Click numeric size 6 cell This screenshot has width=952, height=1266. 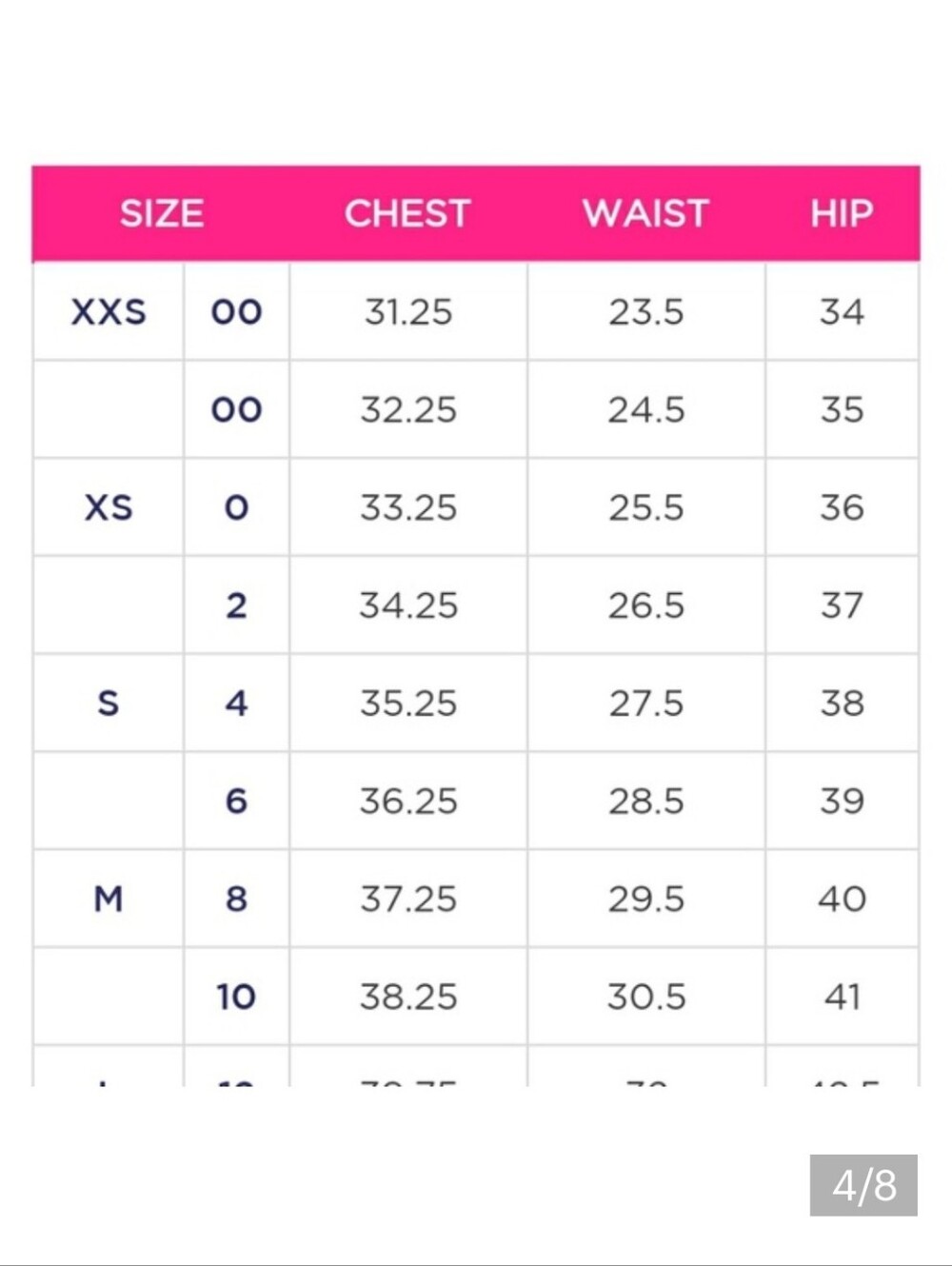(236, 801)
